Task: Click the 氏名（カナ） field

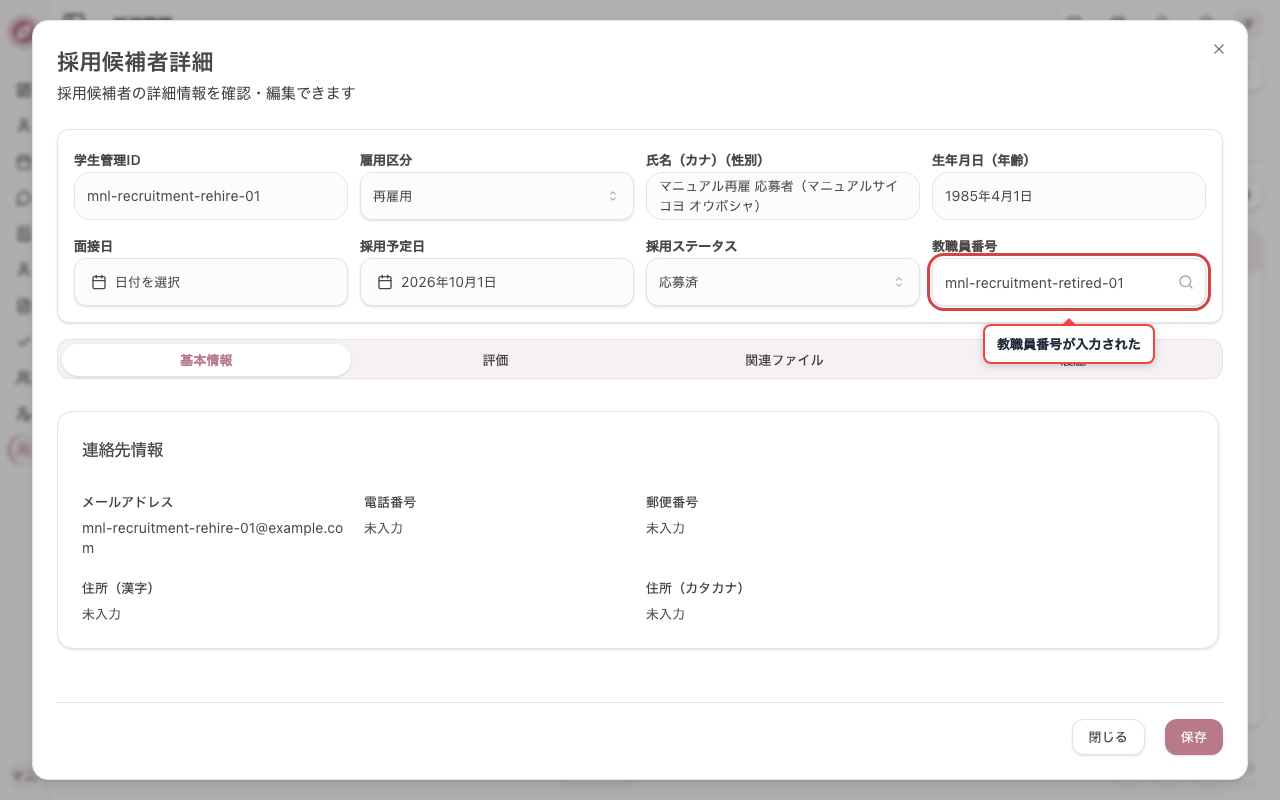Action: click(x=783, y=196)
